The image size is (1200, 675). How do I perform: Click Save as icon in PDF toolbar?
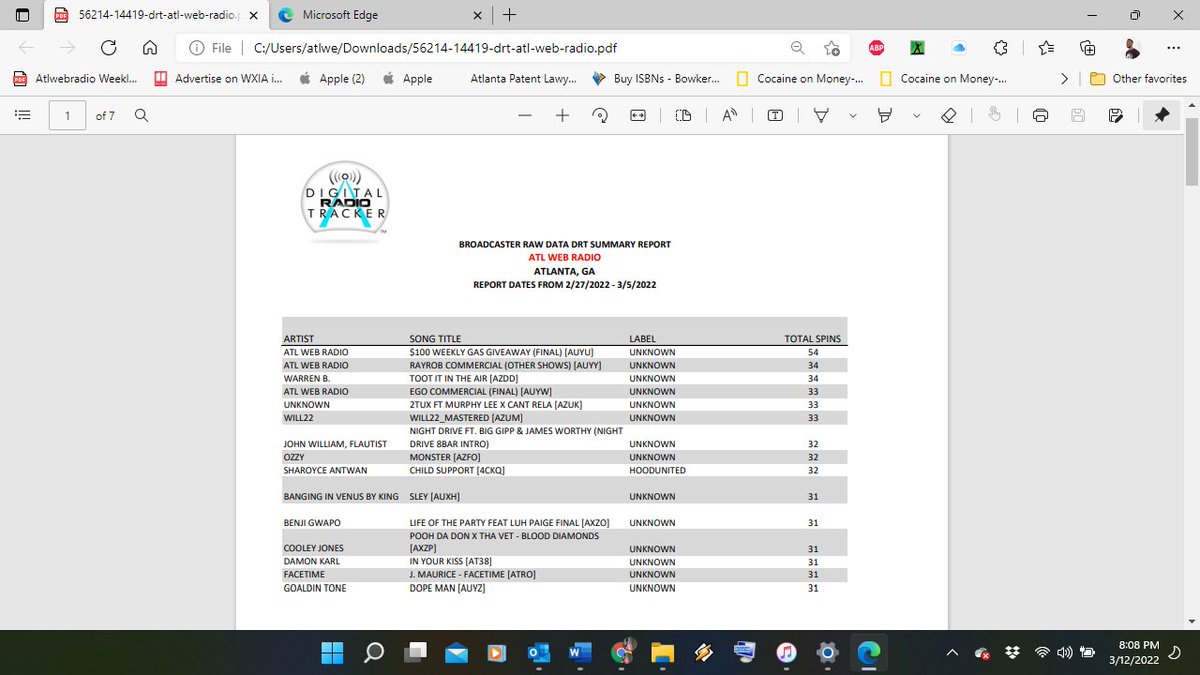tap(1115, 115)
